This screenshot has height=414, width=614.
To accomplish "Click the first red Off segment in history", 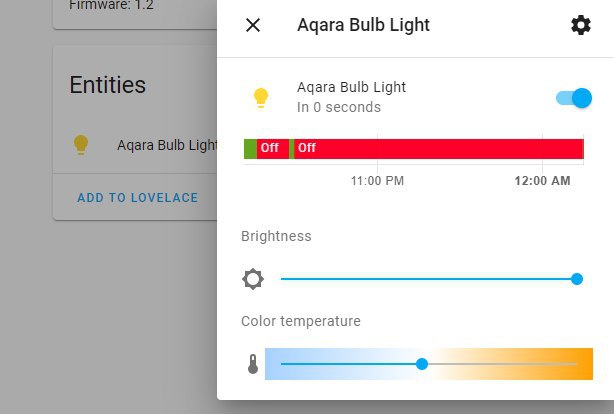I will (273, 149).
